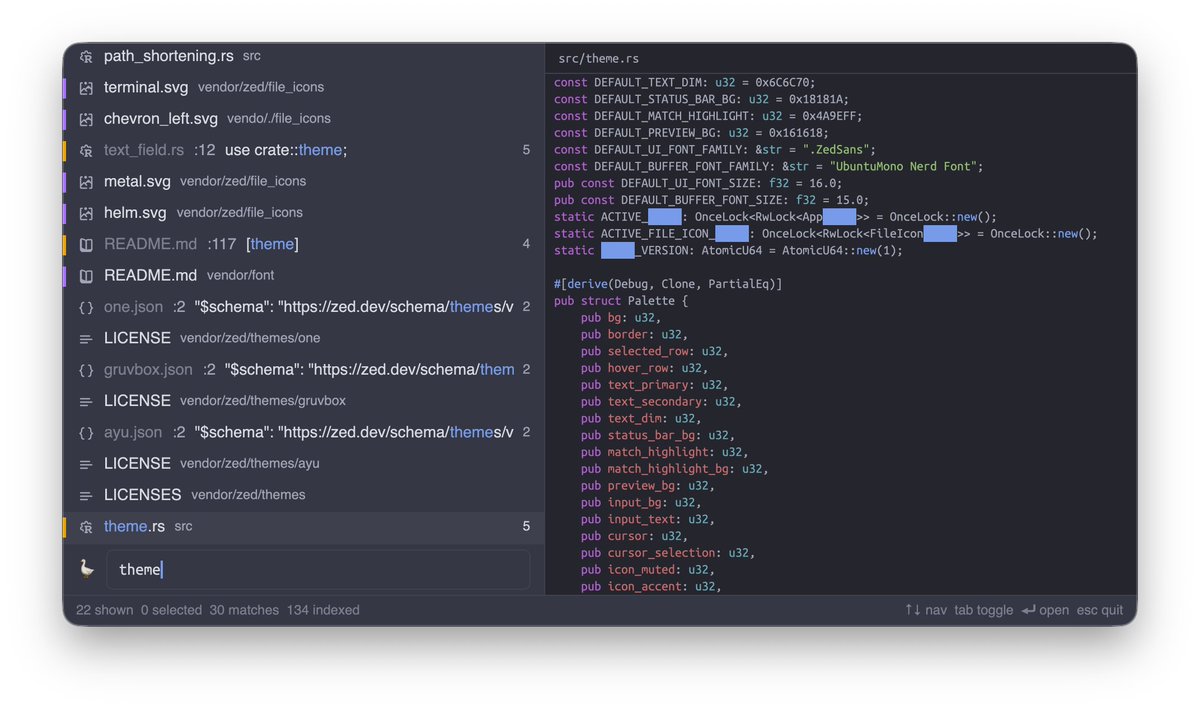Click the 'pub struct Palette {' line
Viewport: 1200px width, 709px height.
[x=623, y=301]
